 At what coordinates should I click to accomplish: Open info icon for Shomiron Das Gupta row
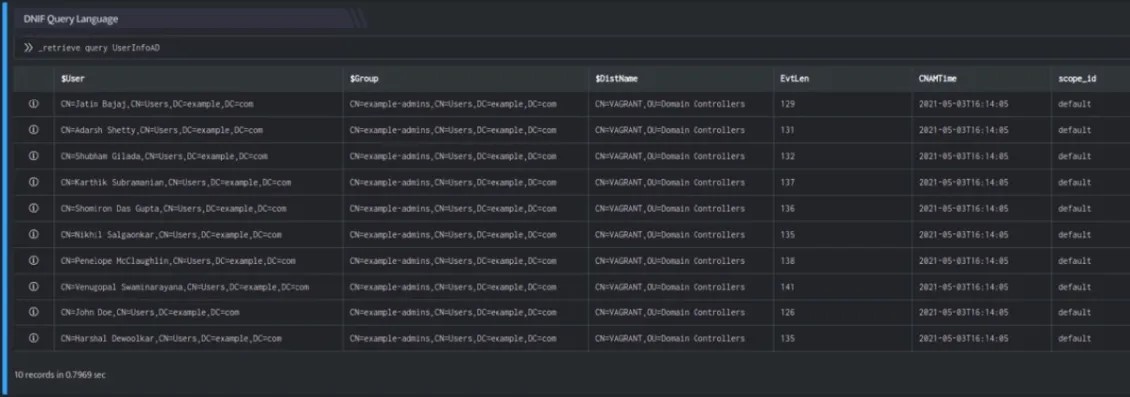[x=33, y=208]
